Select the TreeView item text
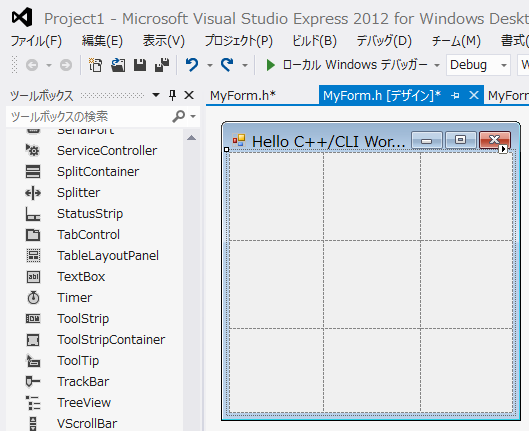 84,403
